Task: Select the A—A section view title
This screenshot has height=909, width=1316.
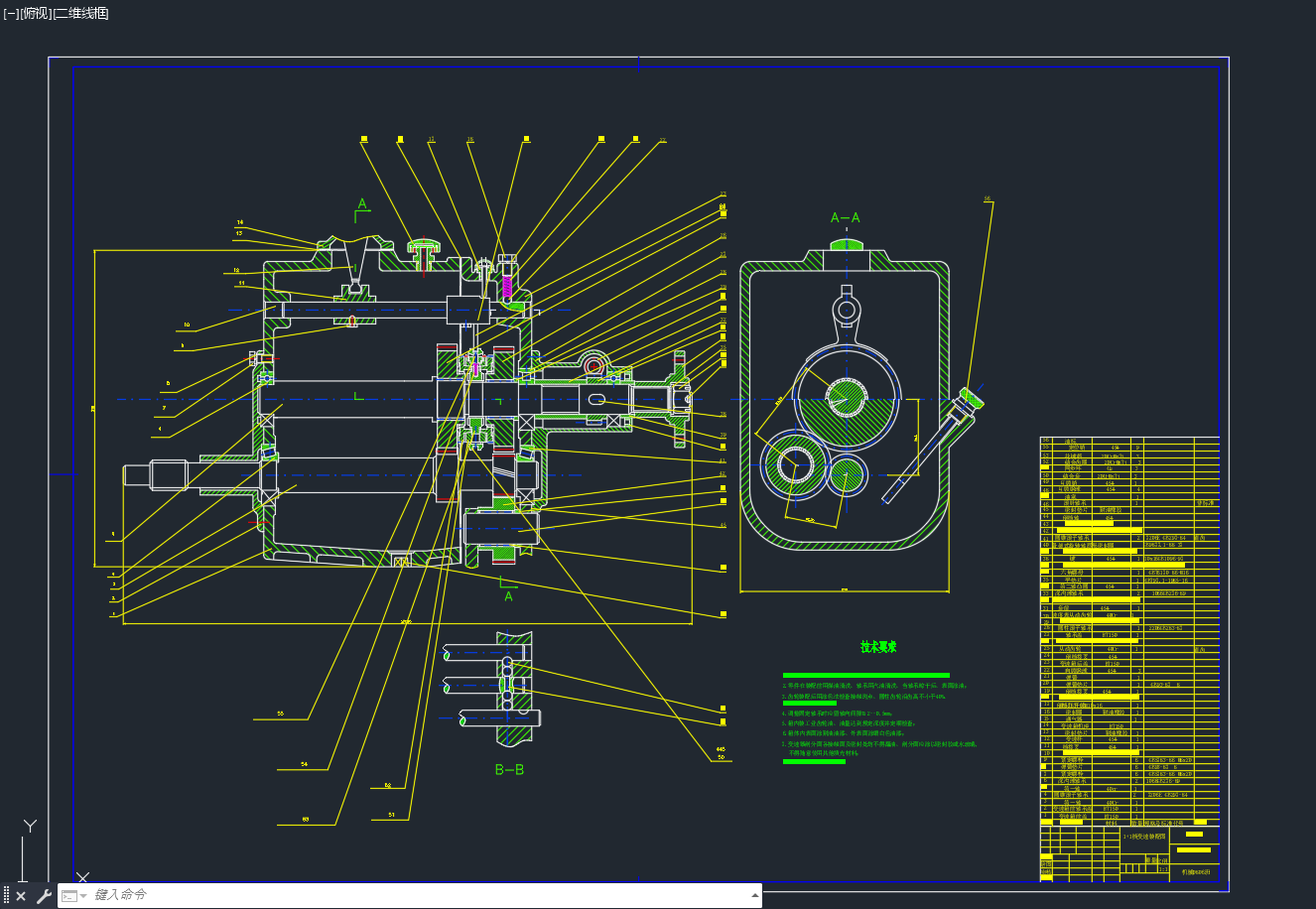Action: point(846,217)
